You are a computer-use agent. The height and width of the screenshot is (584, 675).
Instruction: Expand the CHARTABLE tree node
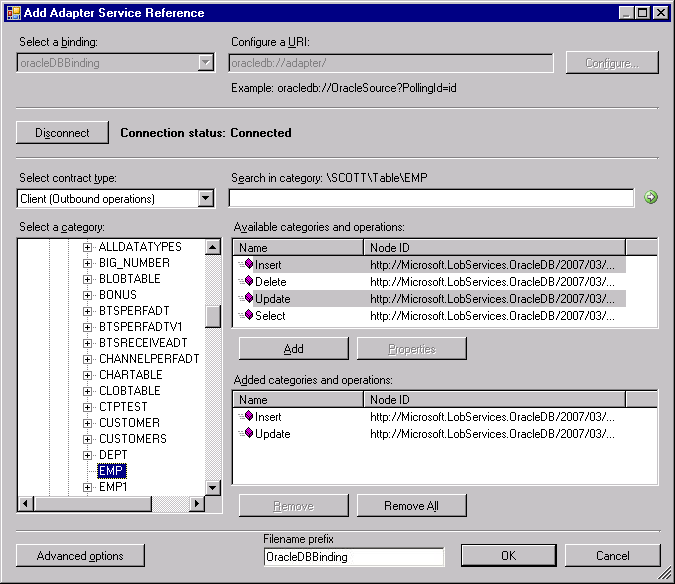pyautogui.click(x=87, y=375)
